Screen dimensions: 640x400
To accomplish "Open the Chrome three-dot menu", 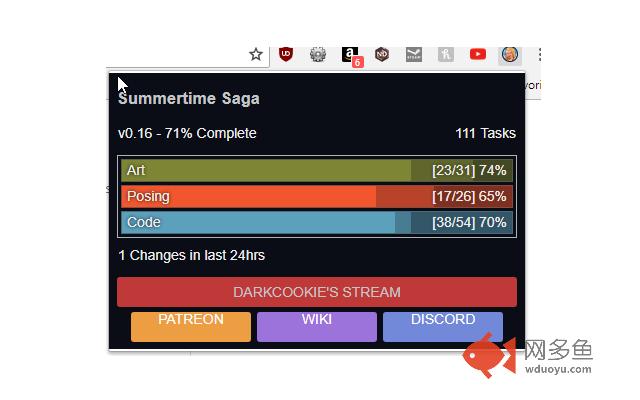I will [x=540, y=54].
